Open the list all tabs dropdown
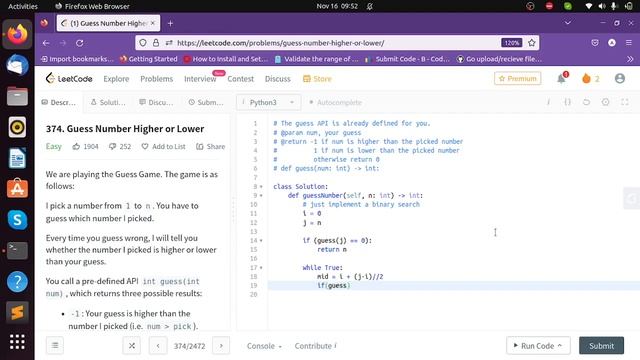The height and width of the screenshot is (360, 640). [567, 23]
